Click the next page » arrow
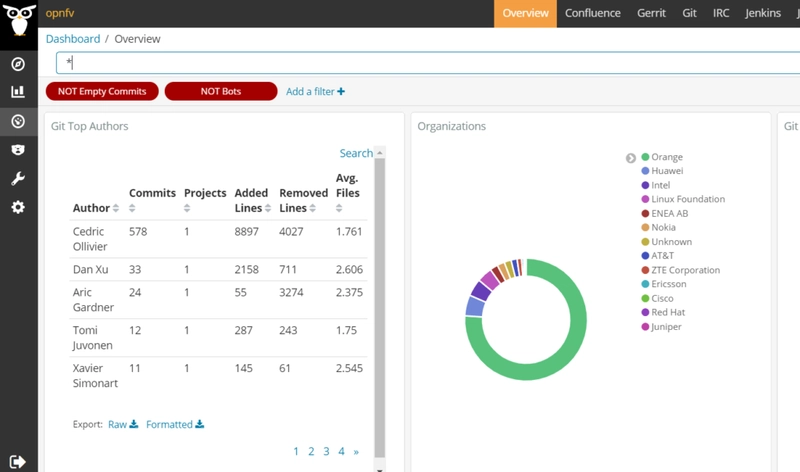 tap(356, 452)
